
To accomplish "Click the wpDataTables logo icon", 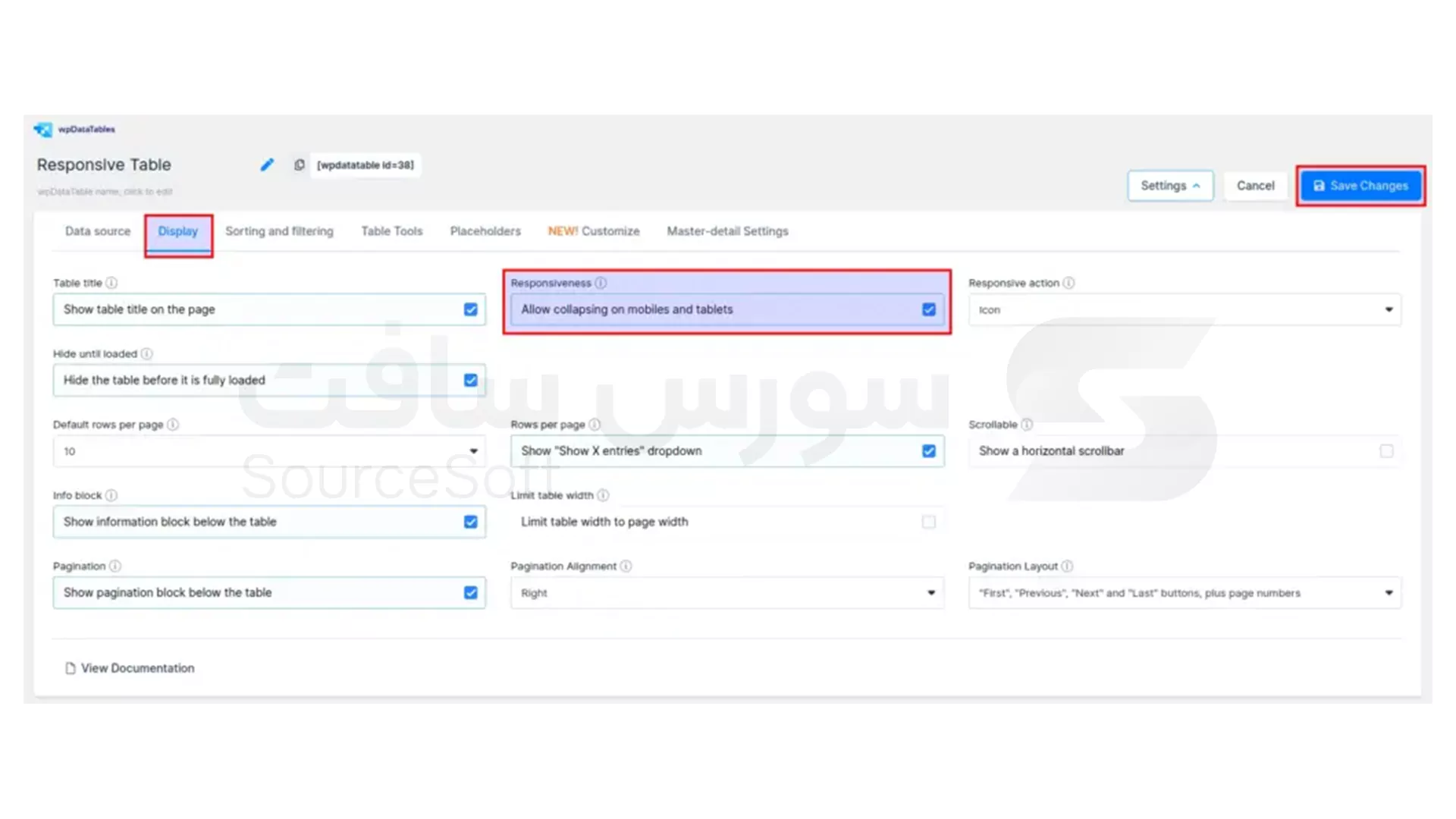I will pos(44,129).
